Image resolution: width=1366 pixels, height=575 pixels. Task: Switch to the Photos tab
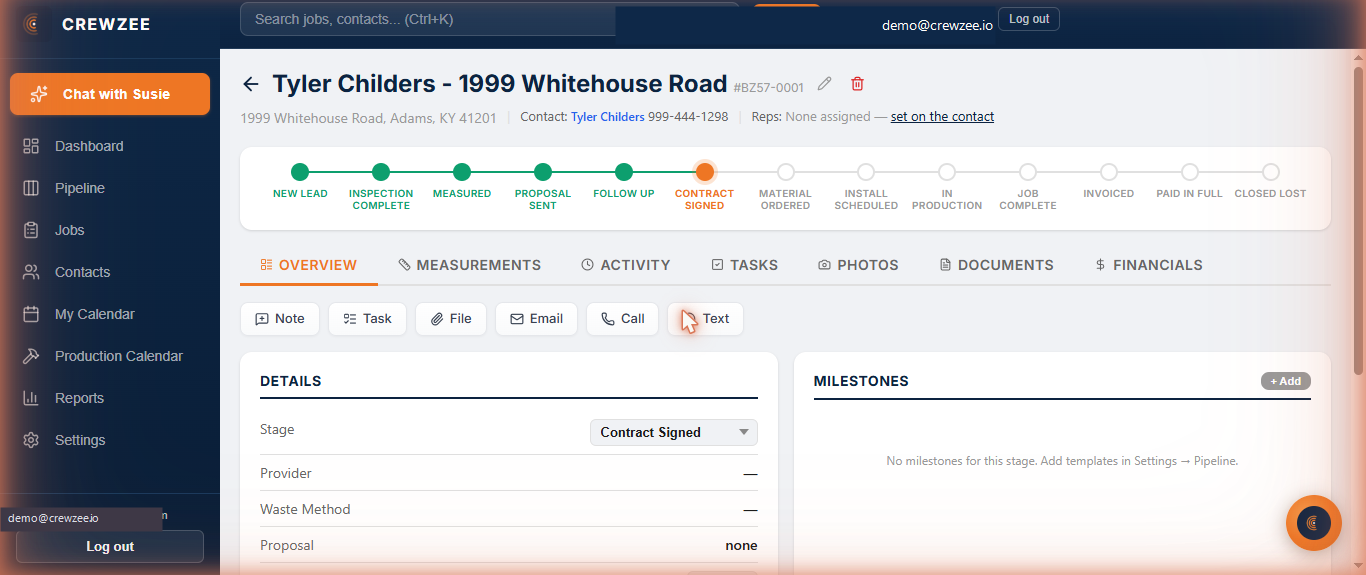pos(858,265)
